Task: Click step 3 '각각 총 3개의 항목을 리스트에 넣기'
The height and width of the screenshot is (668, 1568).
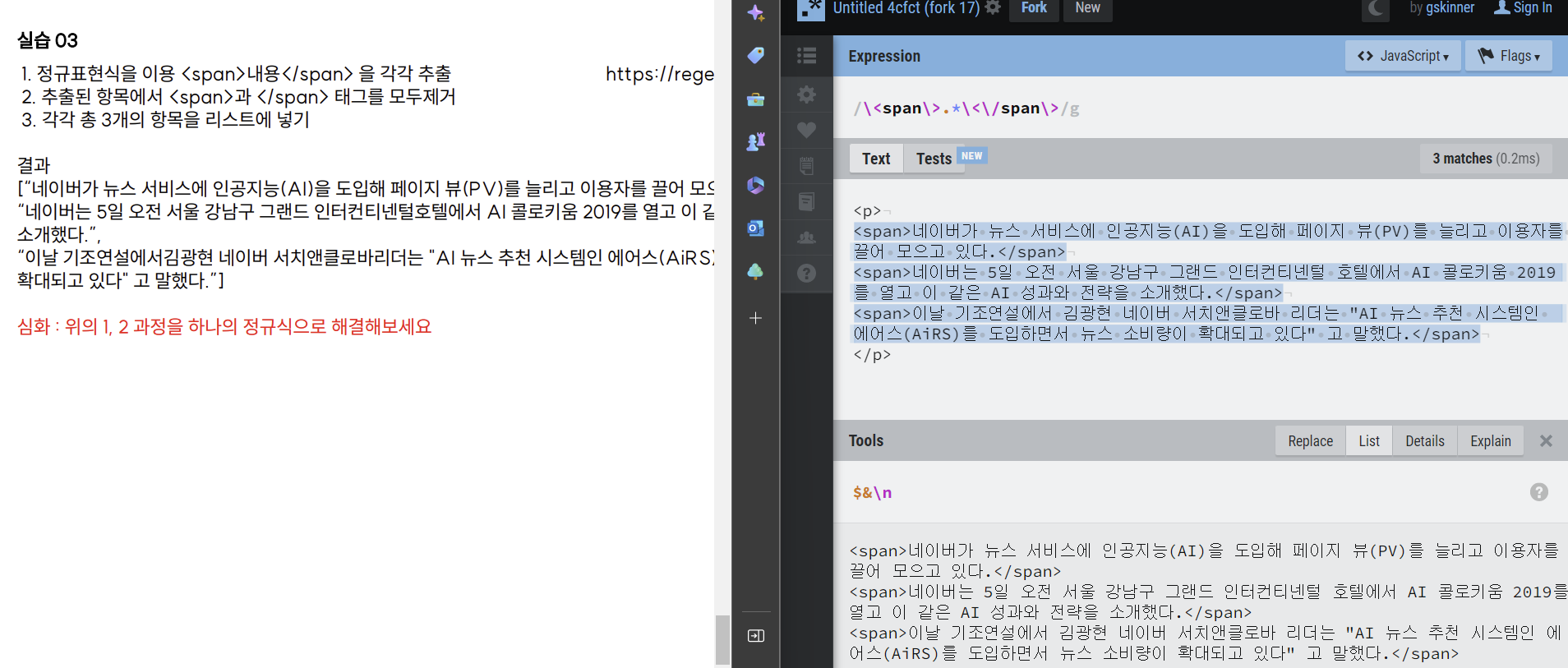Action: [165, 119]
